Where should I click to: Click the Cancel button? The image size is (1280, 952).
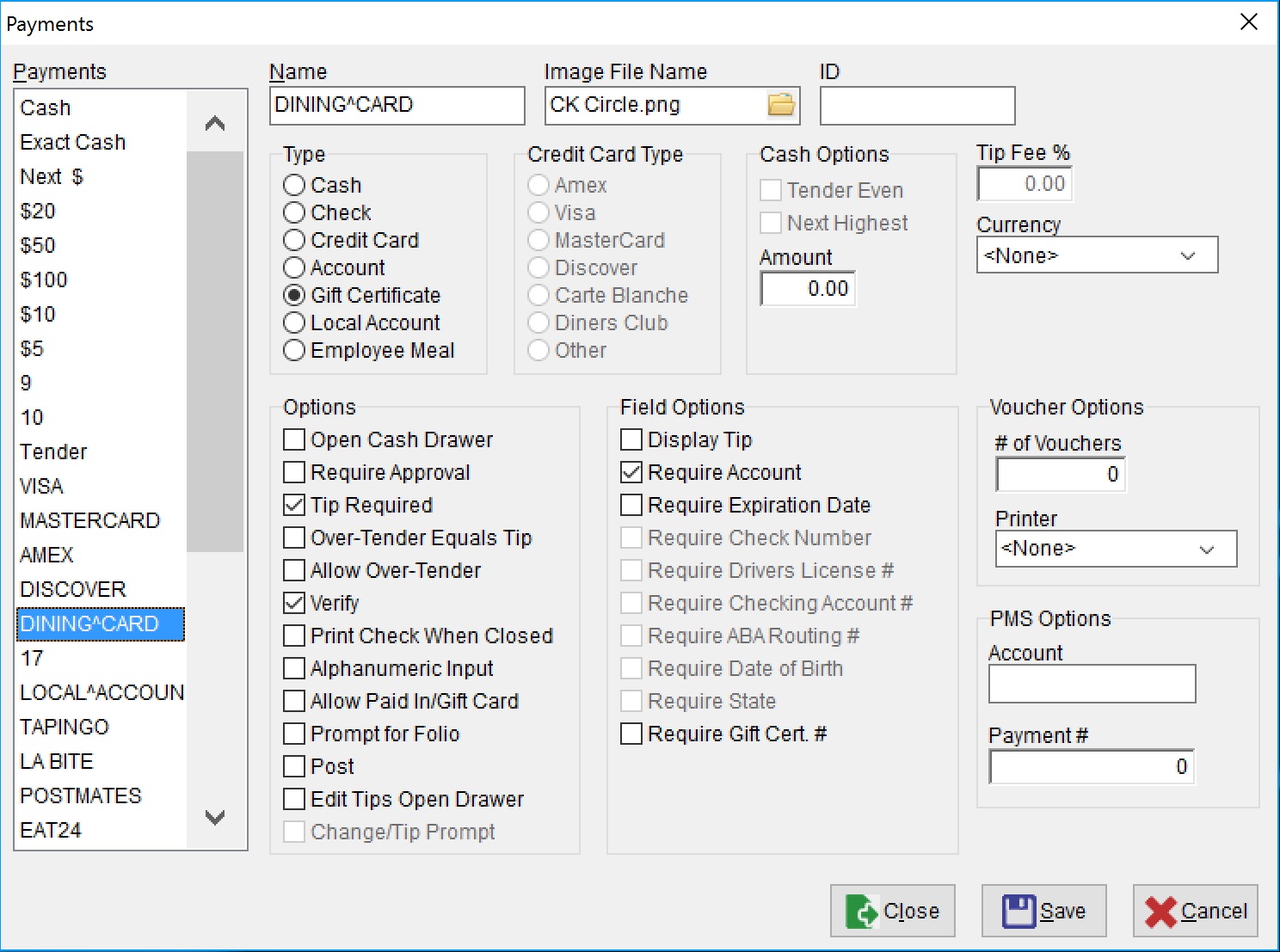1195,911
